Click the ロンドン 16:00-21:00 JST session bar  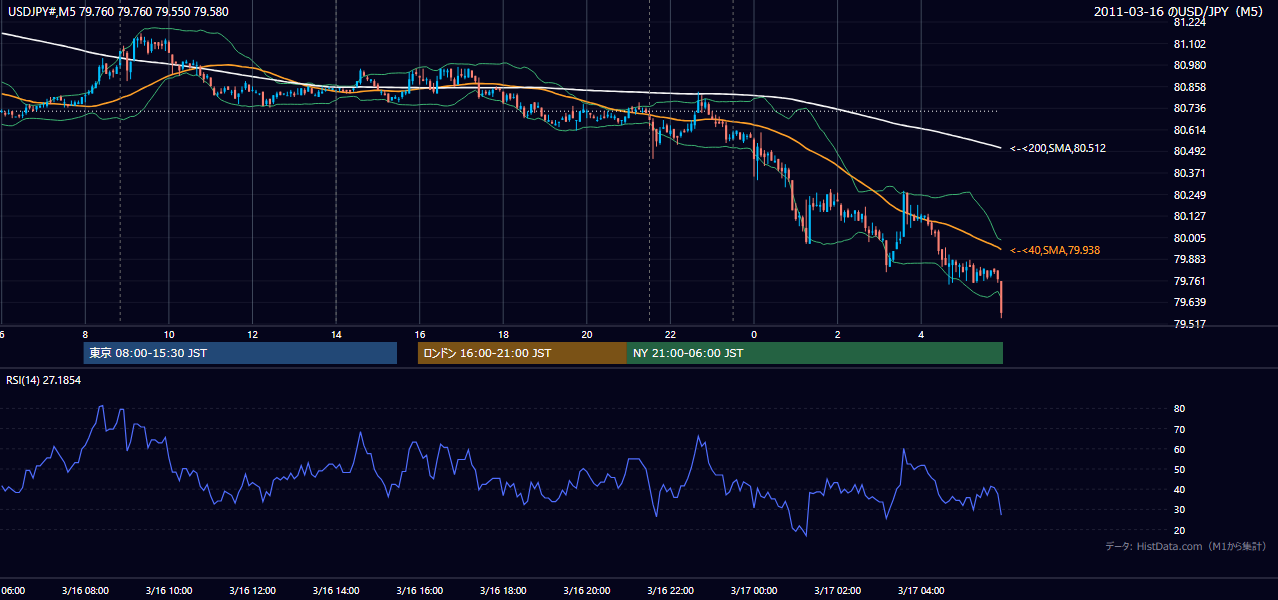[522, 353]
